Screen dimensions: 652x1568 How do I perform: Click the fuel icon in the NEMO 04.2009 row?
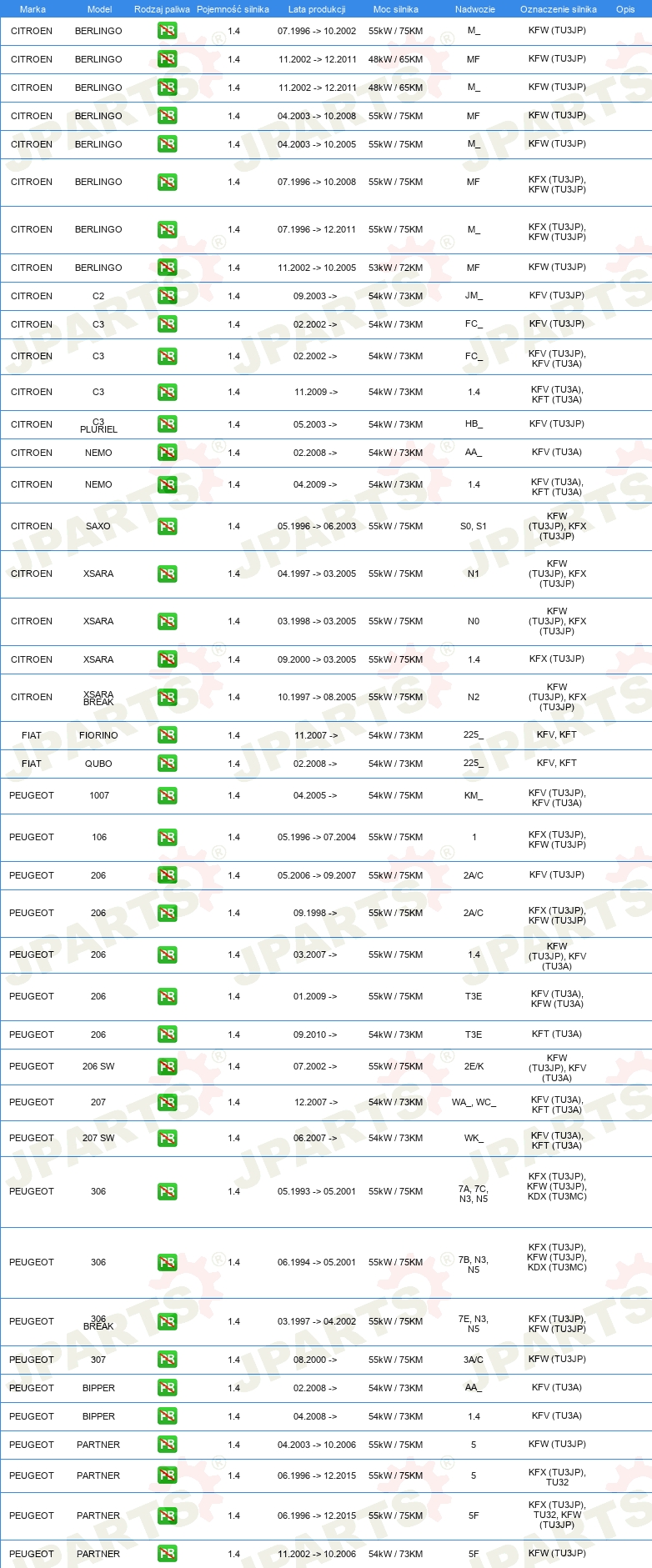(167, 485)
